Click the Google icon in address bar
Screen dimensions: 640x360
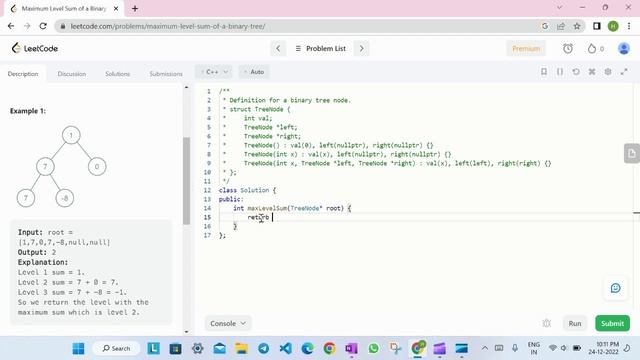pos(544,26)
